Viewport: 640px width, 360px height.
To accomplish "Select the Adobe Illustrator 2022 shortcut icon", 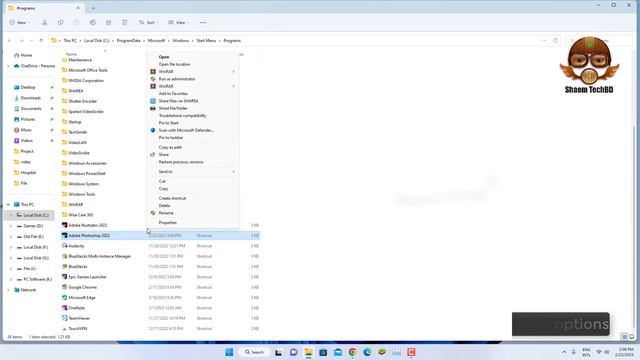I will pos(64,225).
